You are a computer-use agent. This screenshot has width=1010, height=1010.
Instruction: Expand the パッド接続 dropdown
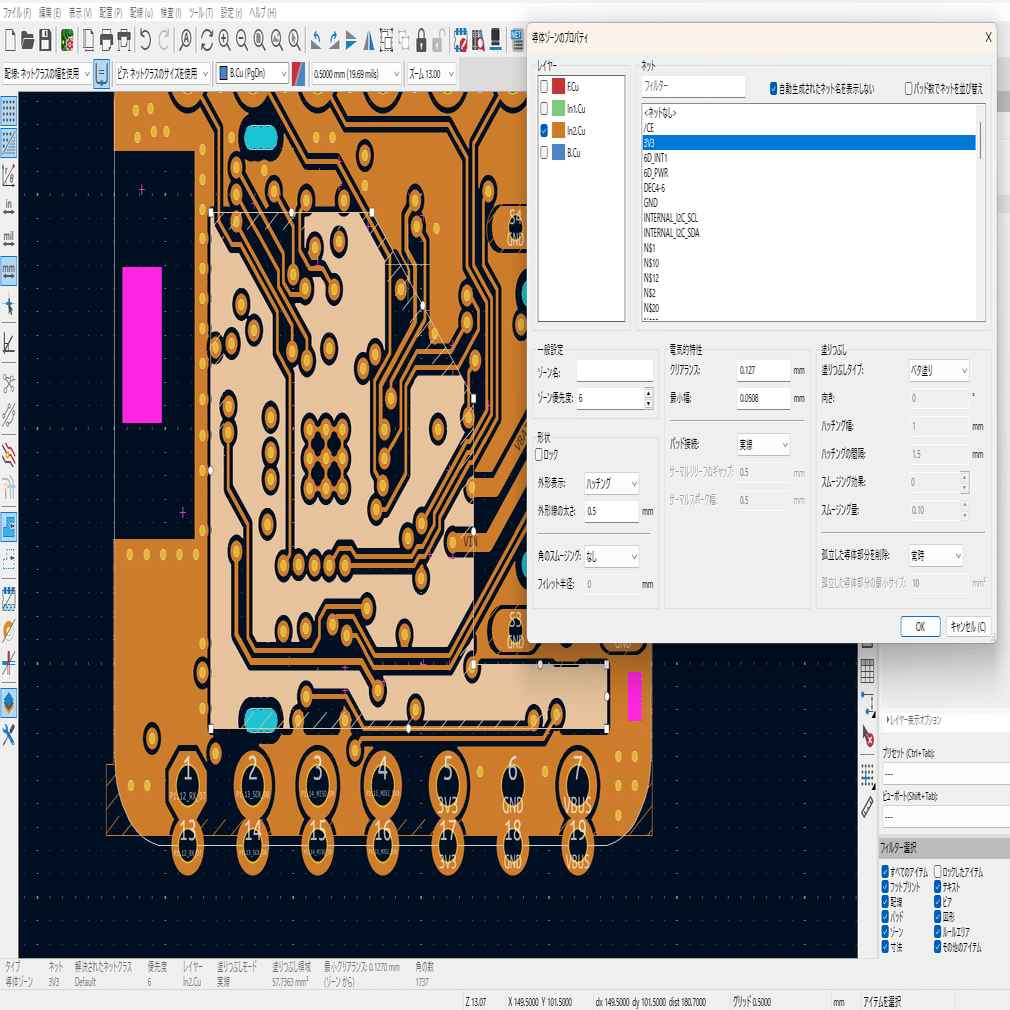(763, 444)
